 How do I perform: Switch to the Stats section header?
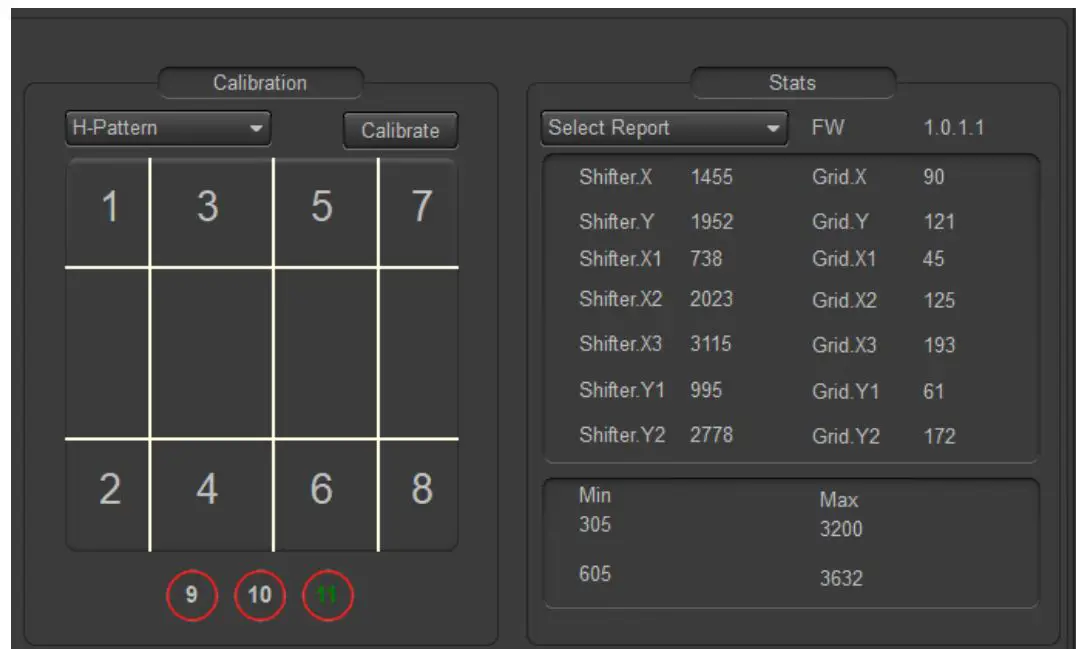pyautogui.click(x=794, y=83)
